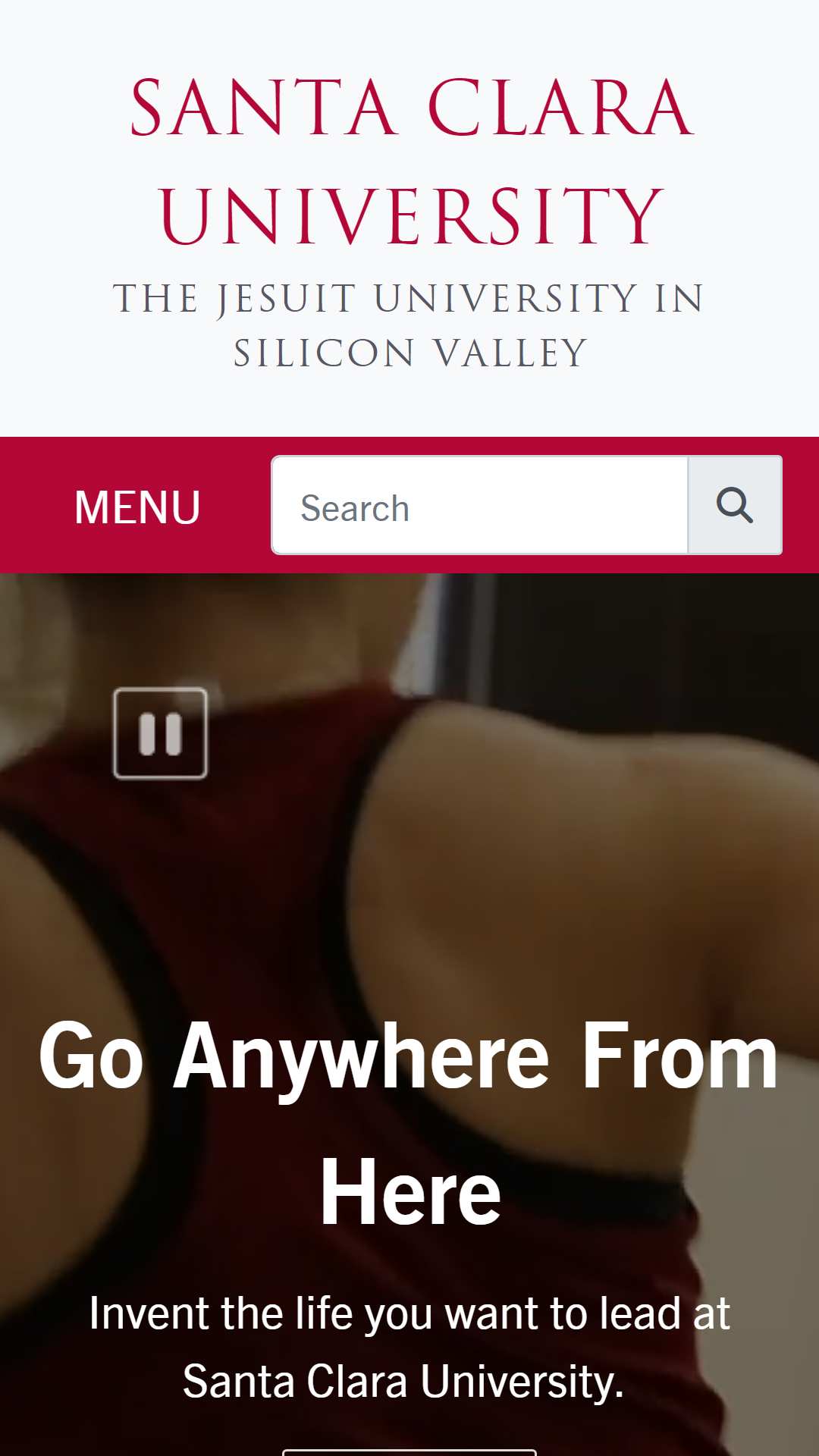Stop the hero animation using the square pause control
The image size is (819, 1456).
pyautogui.click(x=160, y=733)
